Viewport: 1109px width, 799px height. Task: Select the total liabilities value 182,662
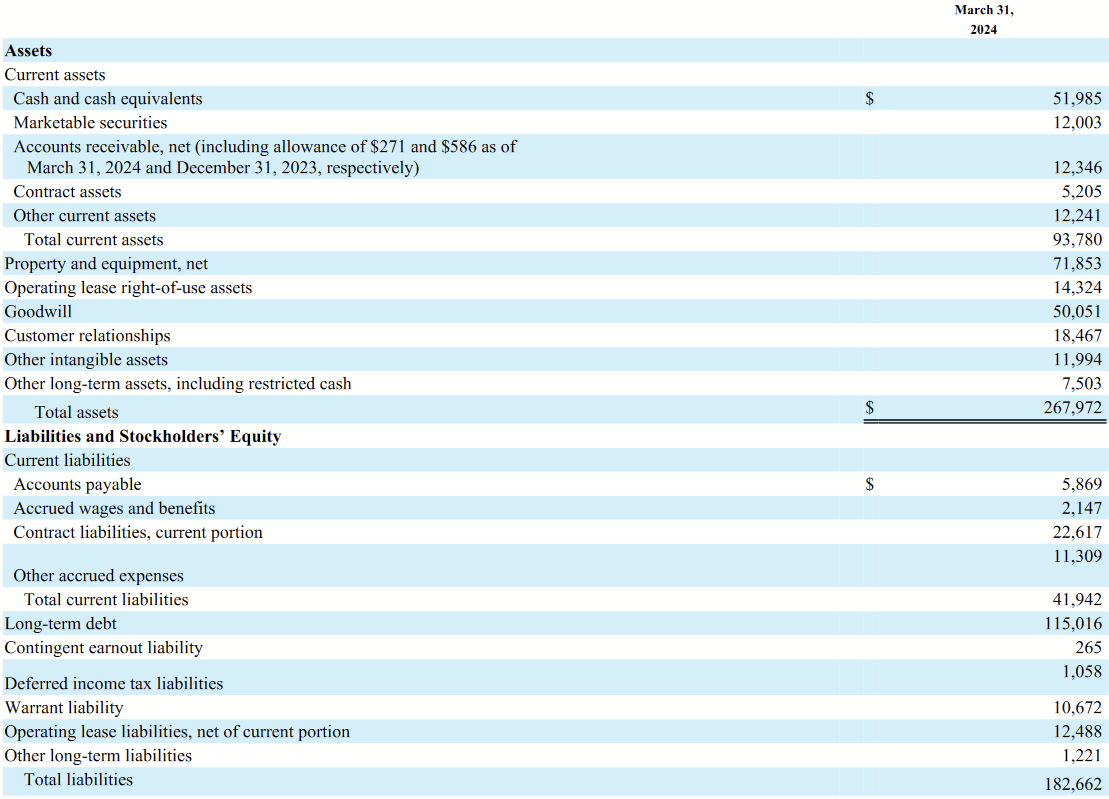1073,784
